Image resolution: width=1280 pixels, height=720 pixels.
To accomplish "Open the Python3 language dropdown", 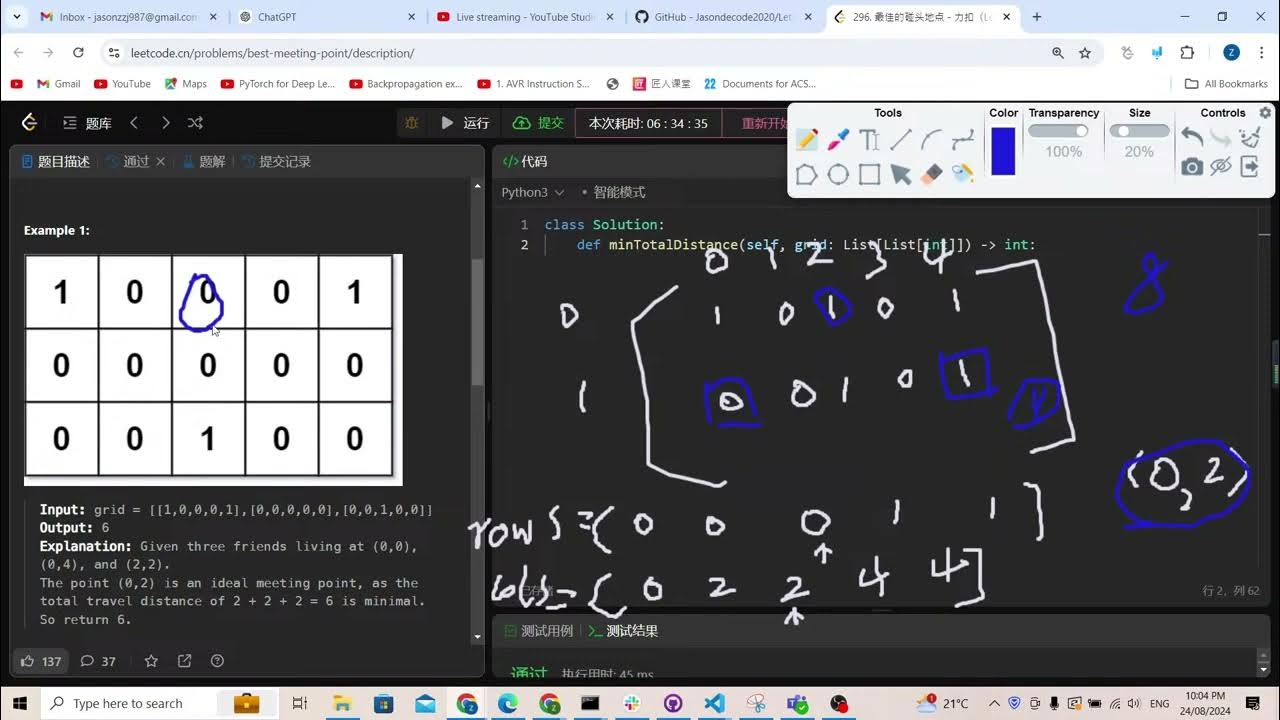I will [x=533, y=192].
